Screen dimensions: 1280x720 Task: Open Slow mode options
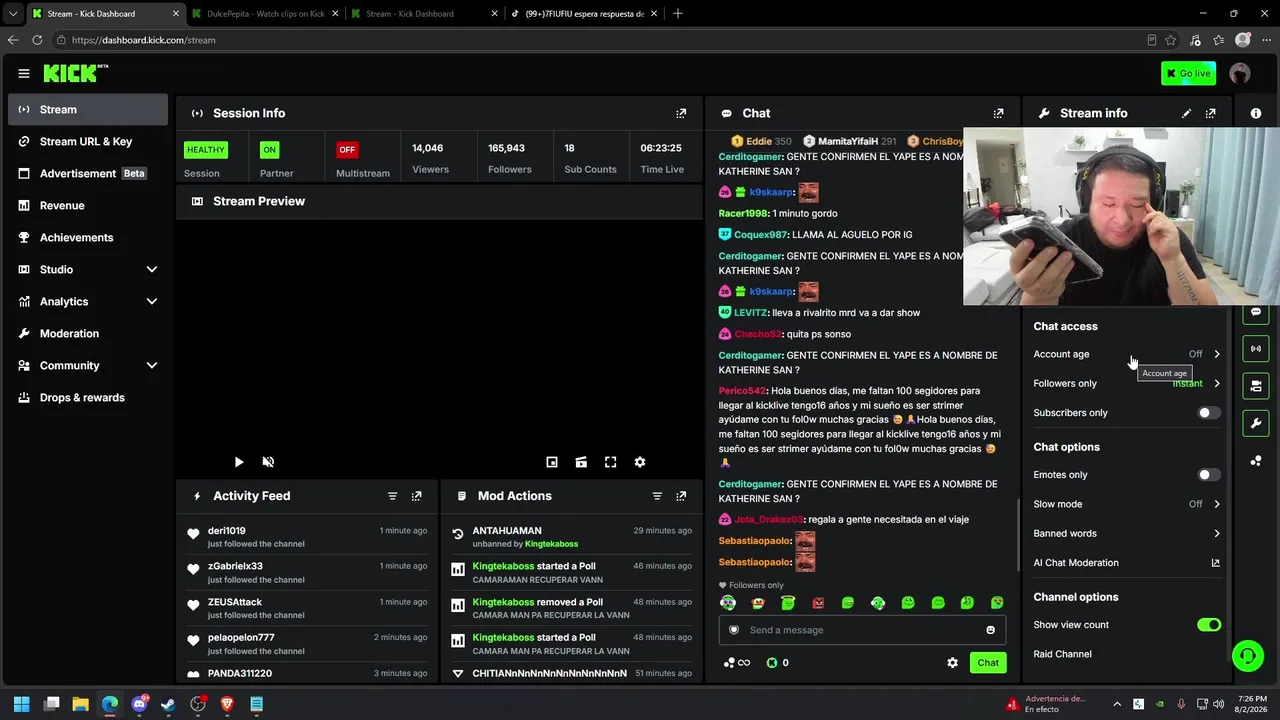point(1127,504)
